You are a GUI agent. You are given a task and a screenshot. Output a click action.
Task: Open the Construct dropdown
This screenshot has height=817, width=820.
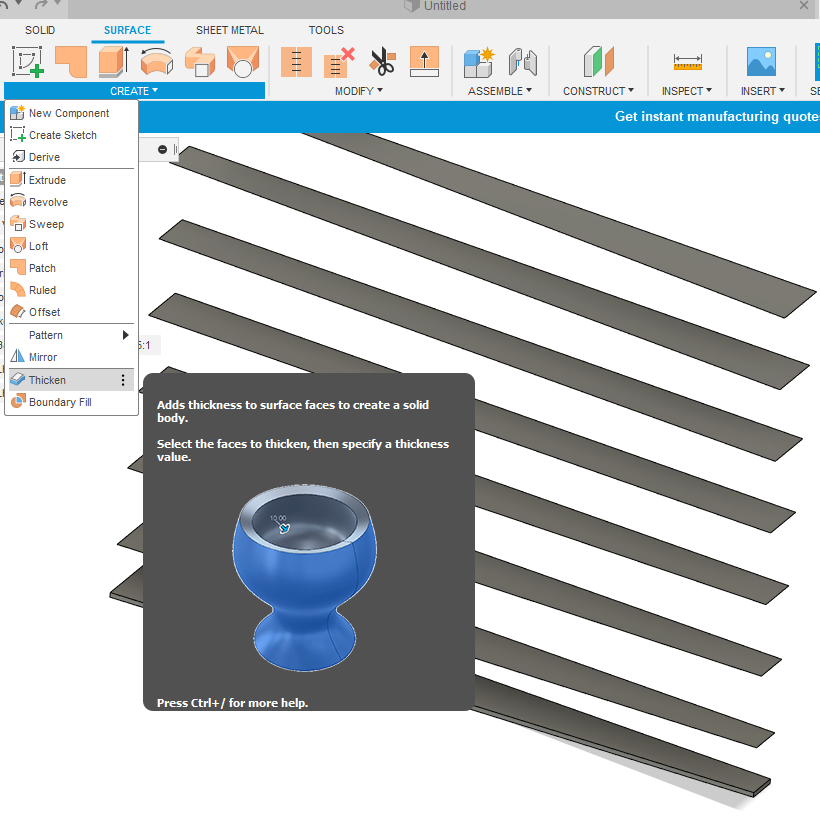click(598, 90)
